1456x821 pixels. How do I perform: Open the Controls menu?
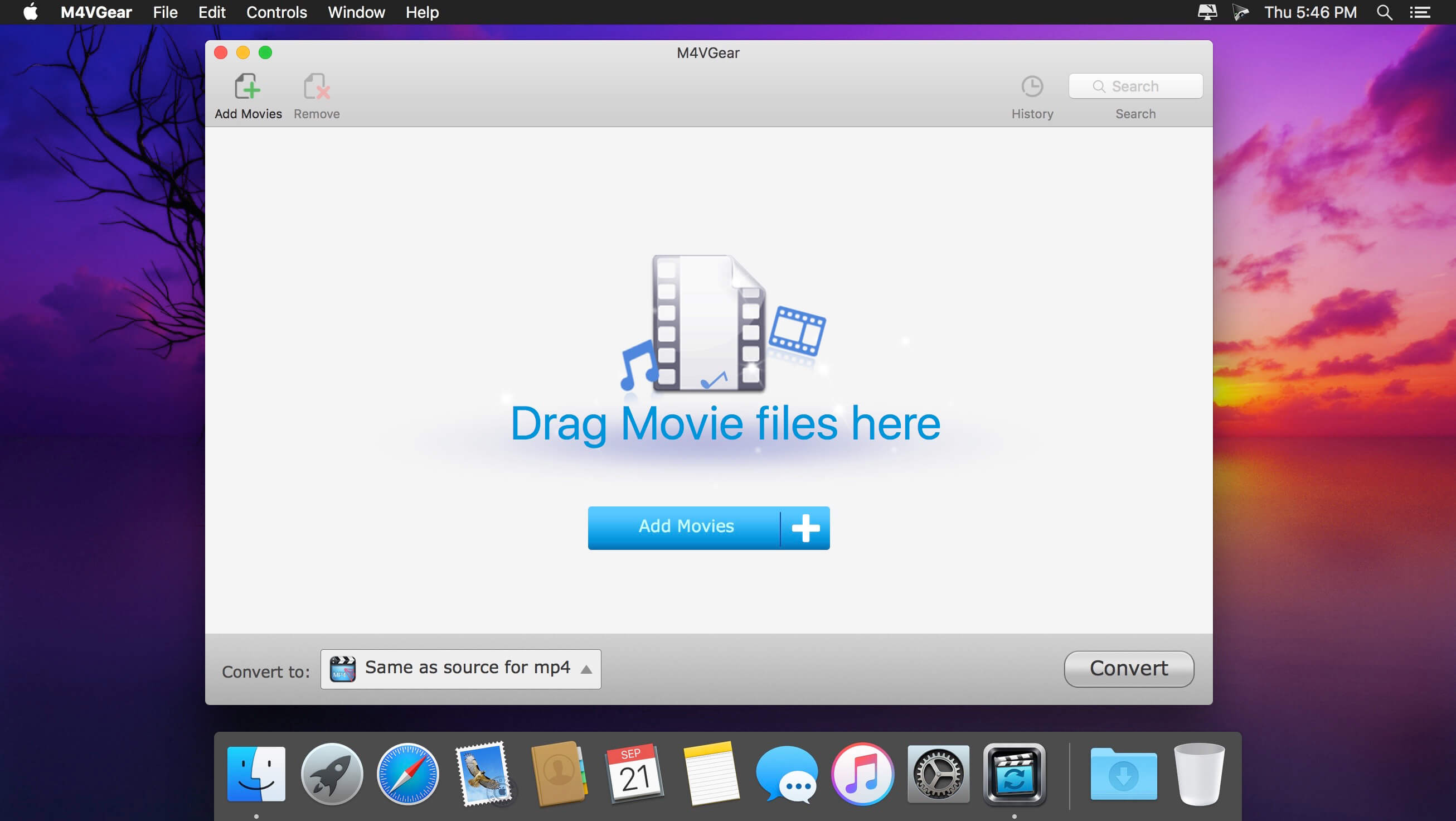(276, 12)
